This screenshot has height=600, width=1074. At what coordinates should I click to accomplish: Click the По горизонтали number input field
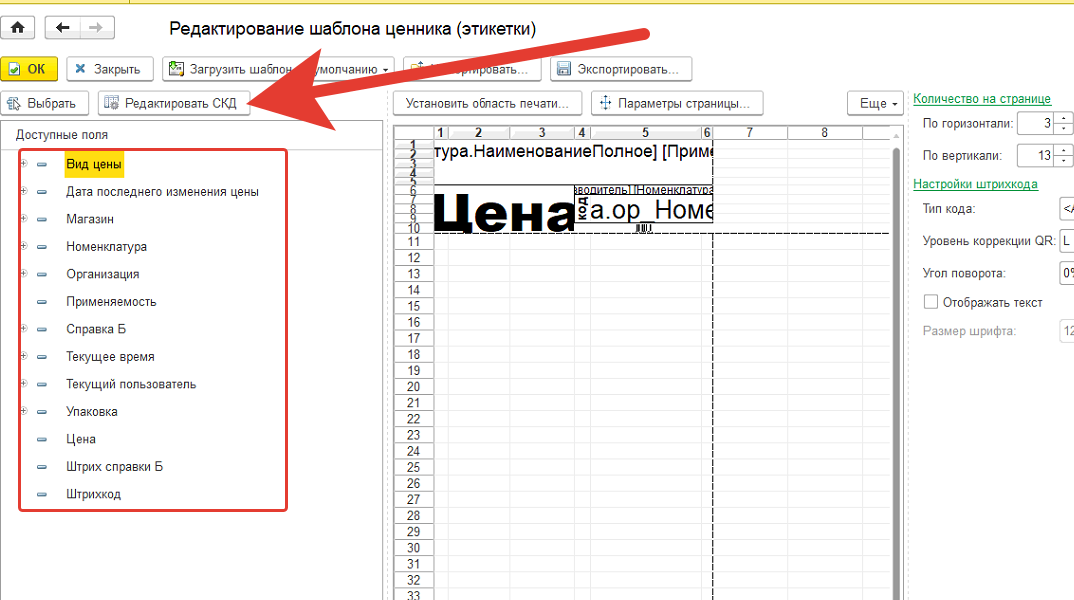tap(1035, 124)
